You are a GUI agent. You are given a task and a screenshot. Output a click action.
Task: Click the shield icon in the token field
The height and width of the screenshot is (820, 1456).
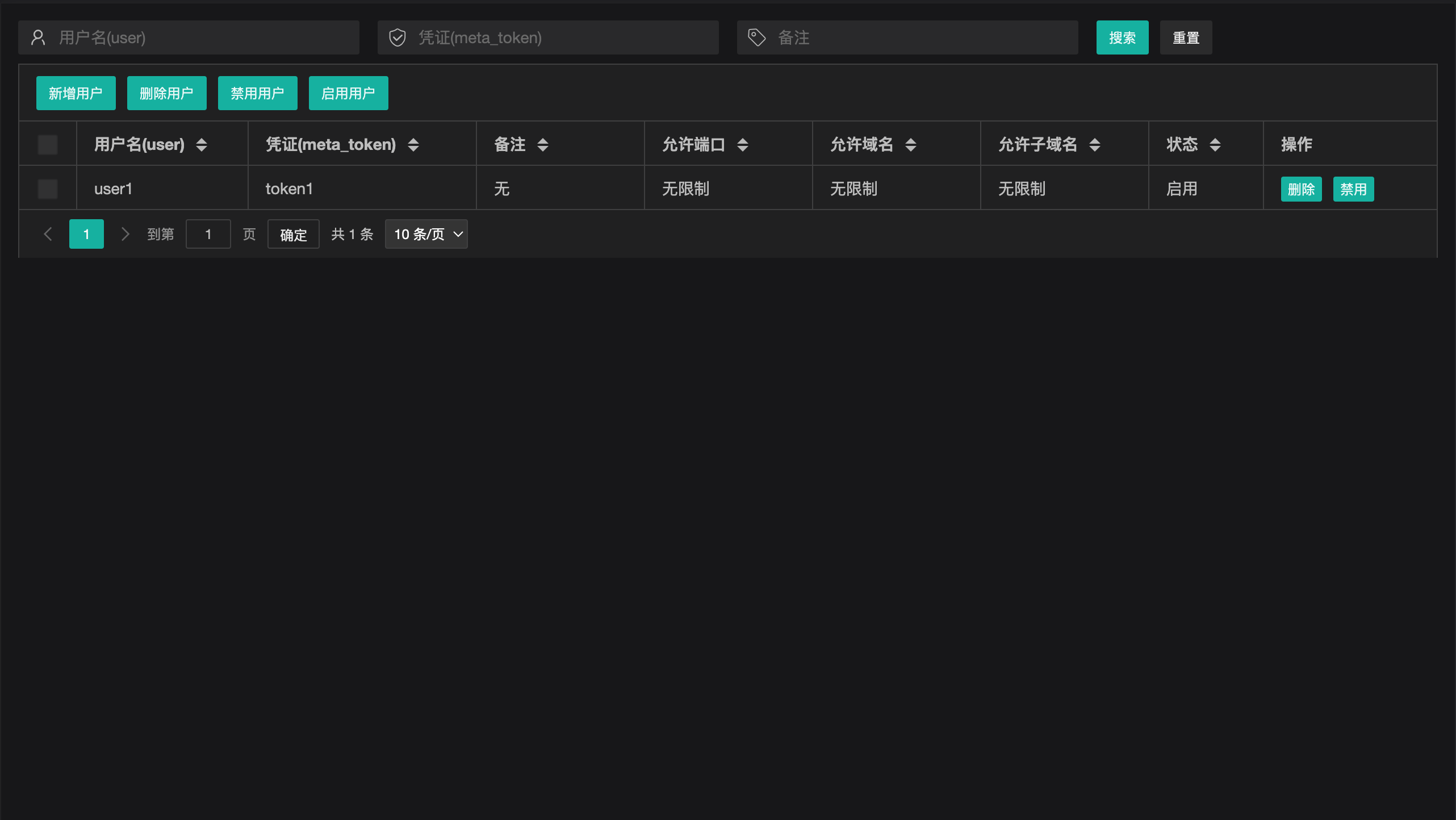point(398,37)
